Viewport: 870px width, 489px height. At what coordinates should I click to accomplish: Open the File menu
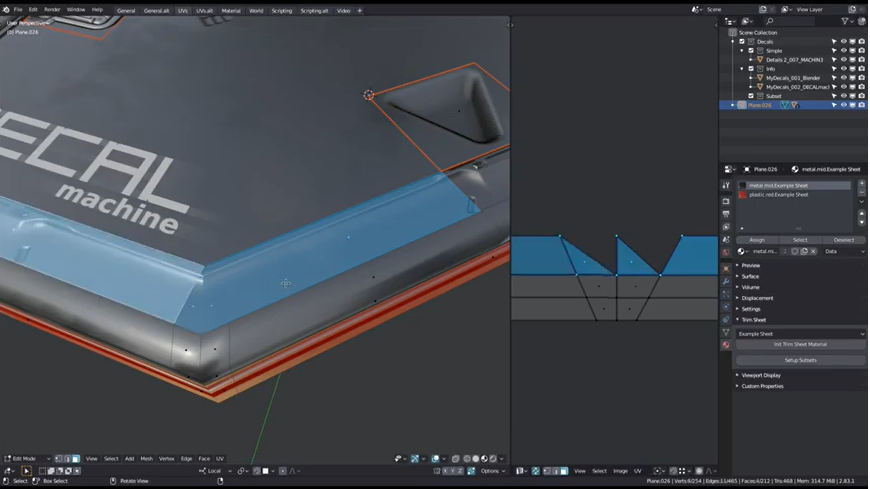18,10
